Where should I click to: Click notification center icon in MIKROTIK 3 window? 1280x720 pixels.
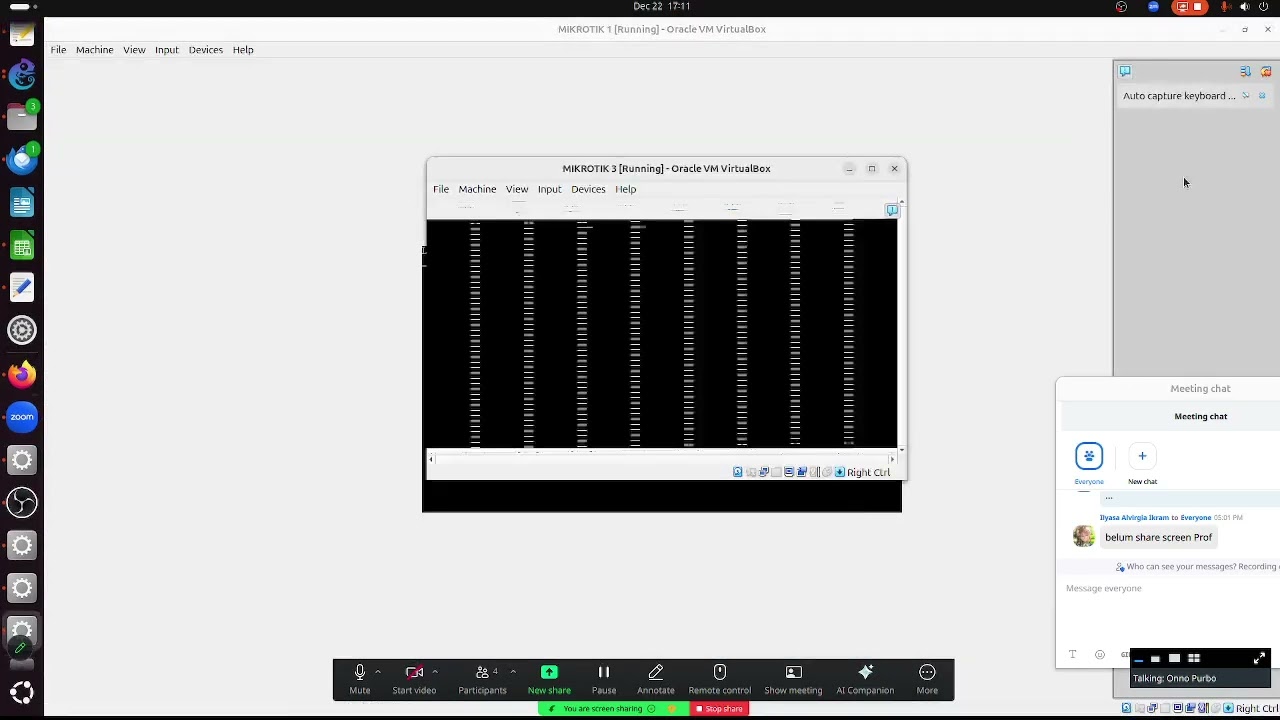[x=892, y=210]
